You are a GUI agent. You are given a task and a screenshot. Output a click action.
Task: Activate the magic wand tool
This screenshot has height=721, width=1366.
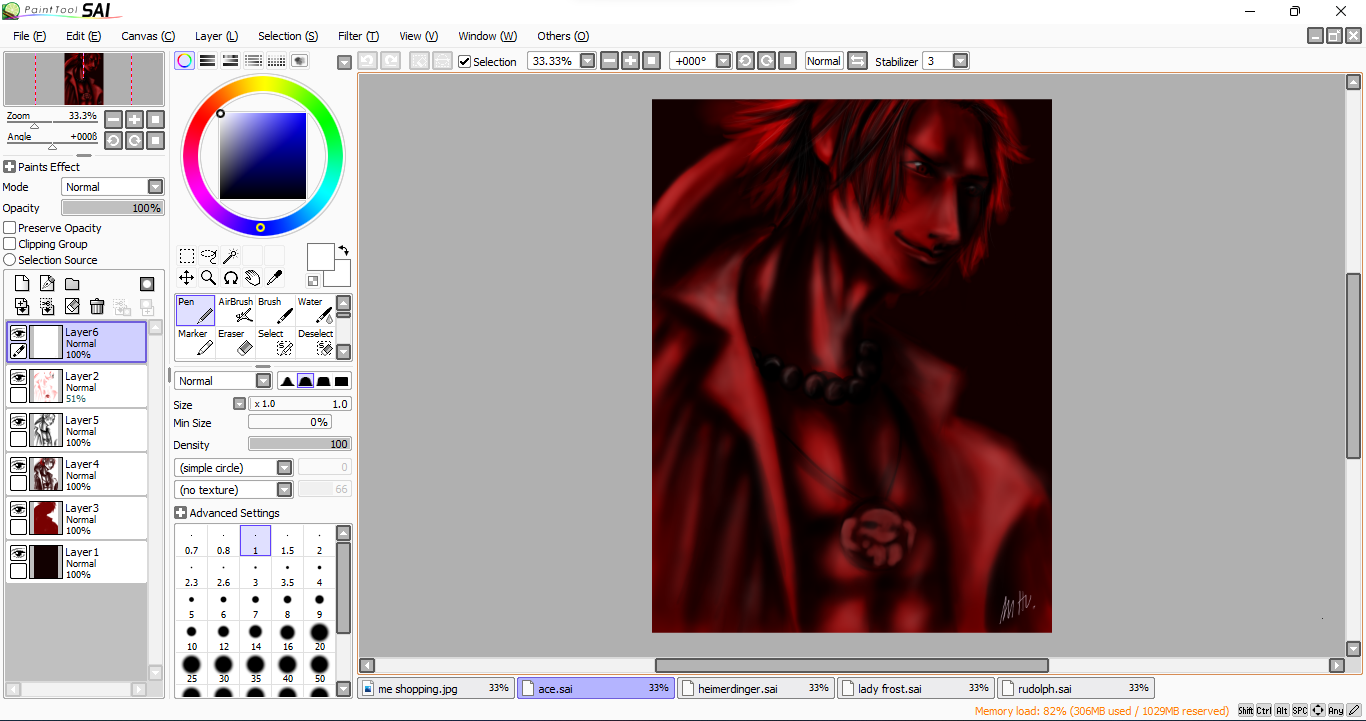[231, 256]
